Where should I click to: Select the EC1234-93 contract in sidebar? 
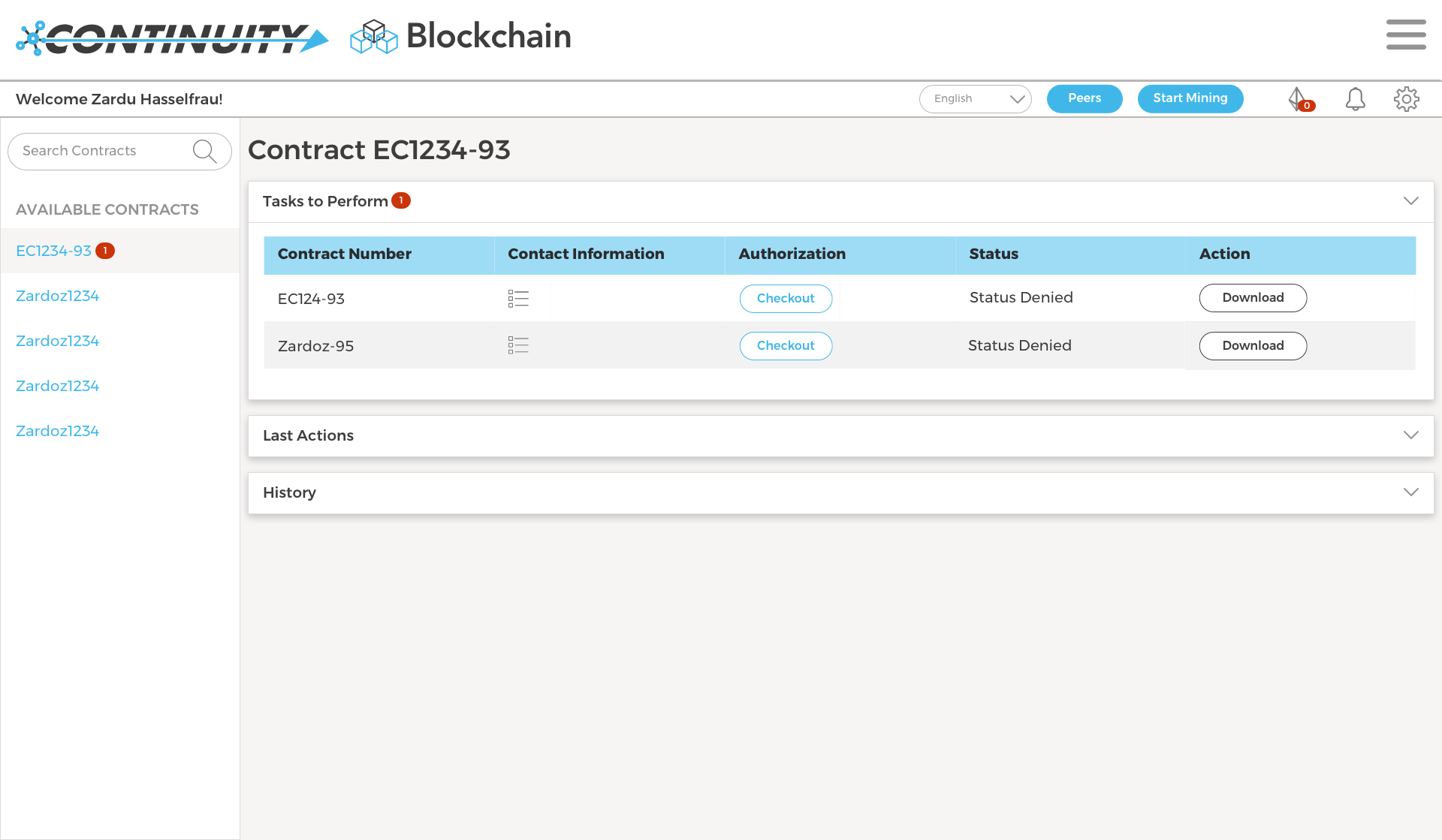(x=54, y=251)
